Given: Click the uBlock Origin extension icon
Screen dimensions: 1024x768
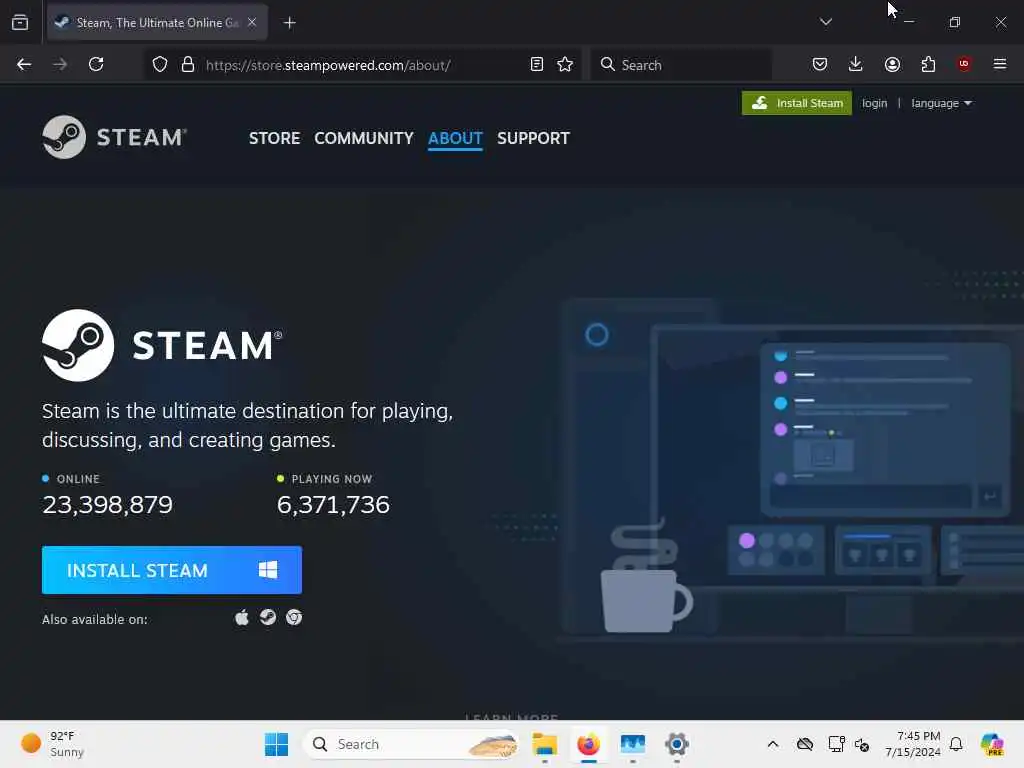Looking at the screenshot, I should [x=964, y=64].
